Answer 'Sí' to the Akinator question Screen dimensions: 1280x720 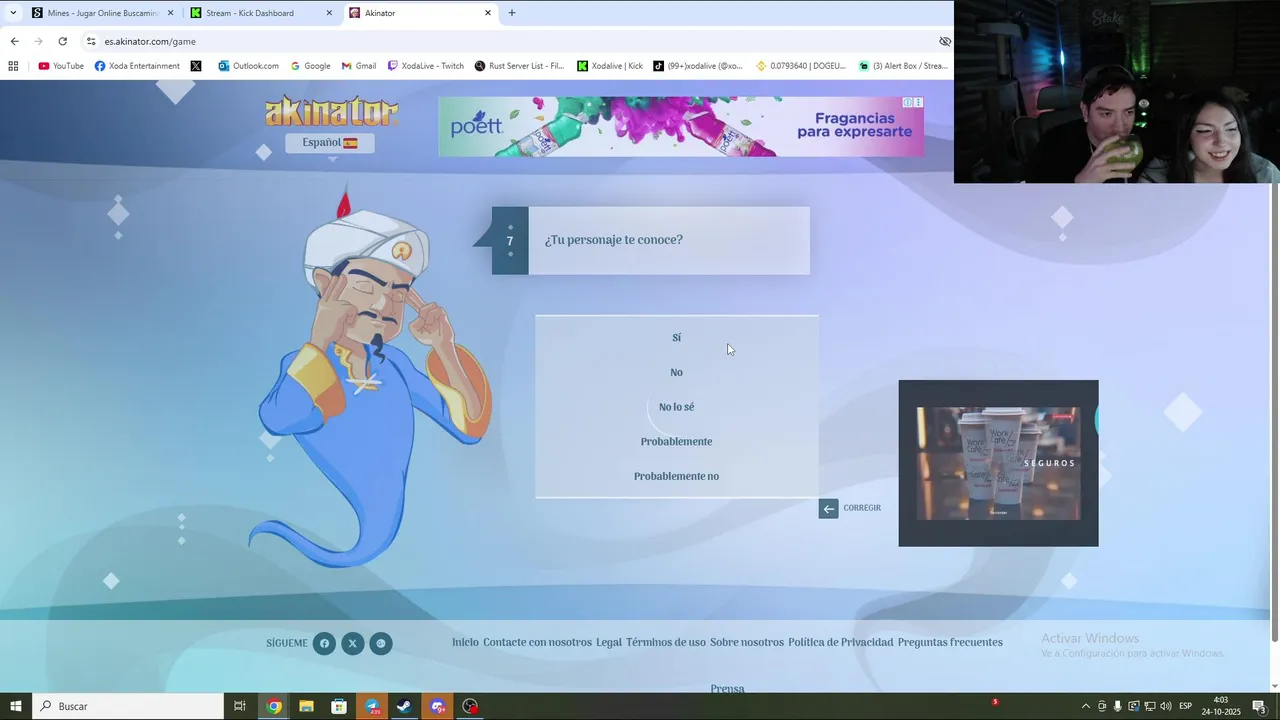click(676, 338)
